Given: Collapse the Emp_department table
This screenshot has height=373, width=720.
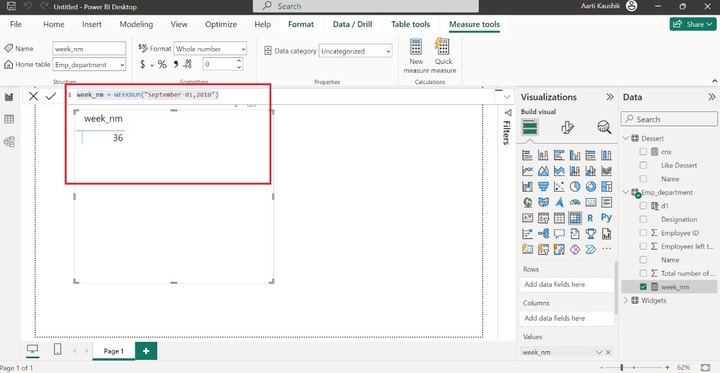Looking at the screenshot, I should [626, 192].
